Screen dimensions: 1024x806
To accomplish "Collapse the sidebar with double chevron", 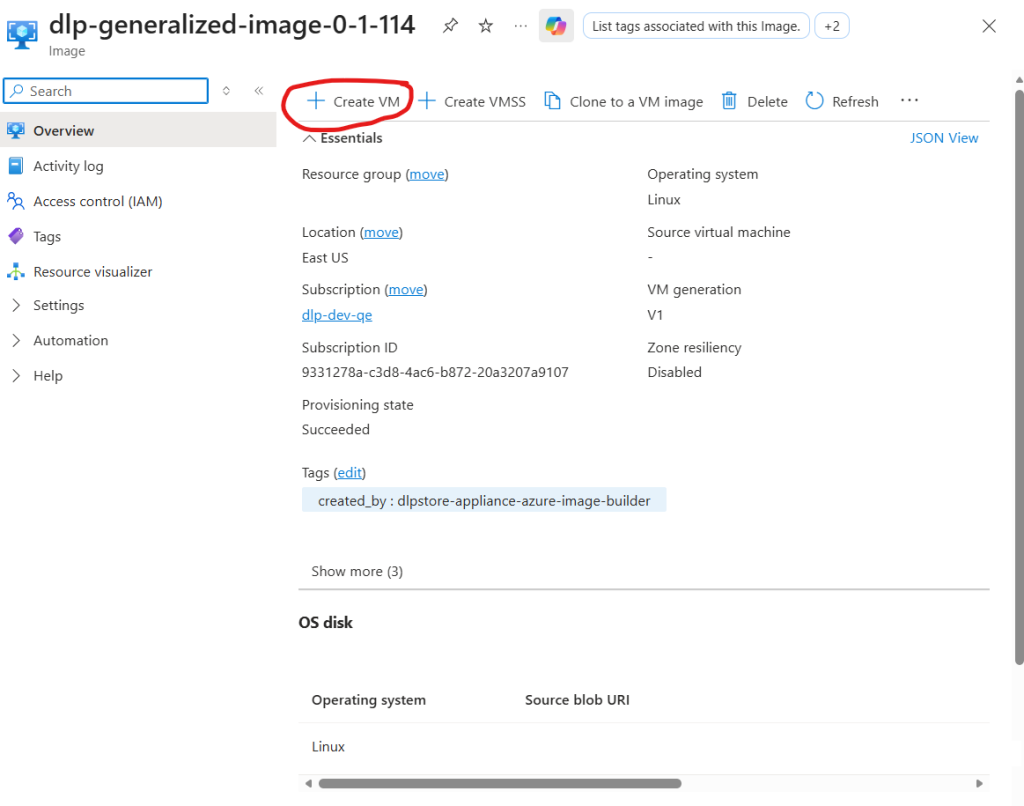I will [259, 91].
